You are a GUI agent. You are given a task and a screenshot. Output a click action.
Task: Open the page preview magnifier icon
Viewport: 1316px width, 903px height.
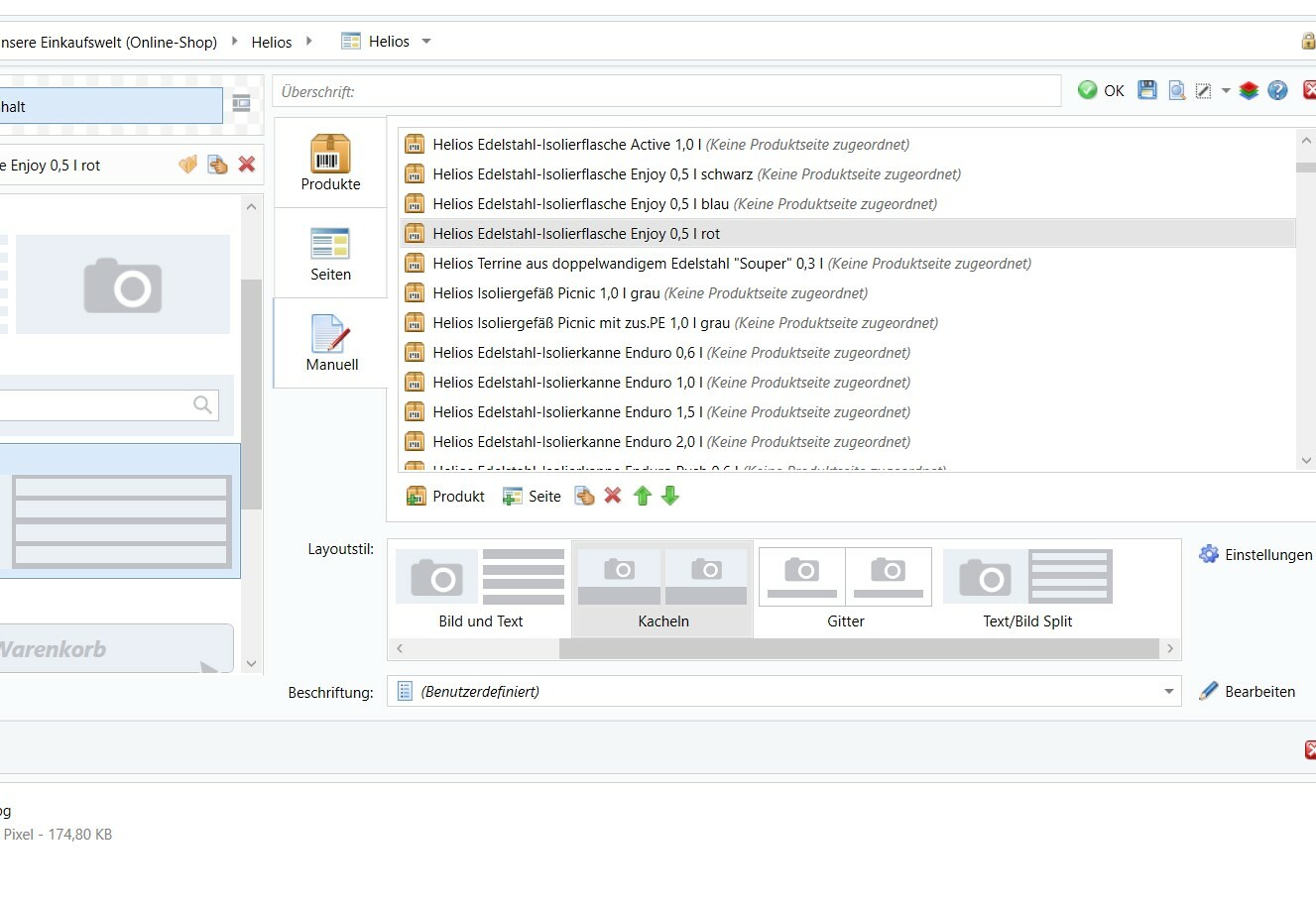click(x=1176, y=90)
